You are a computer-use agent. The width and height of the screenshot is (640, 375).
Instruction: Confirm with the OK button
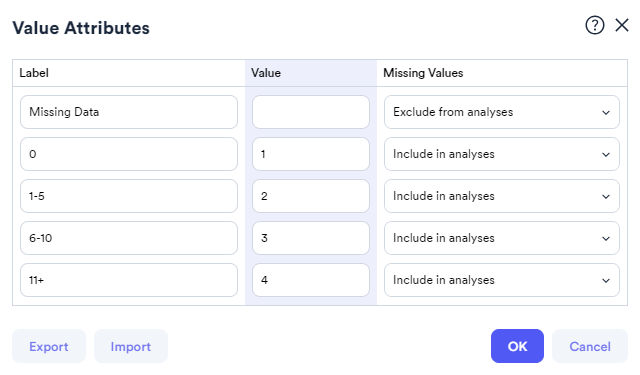click(517, 346)
